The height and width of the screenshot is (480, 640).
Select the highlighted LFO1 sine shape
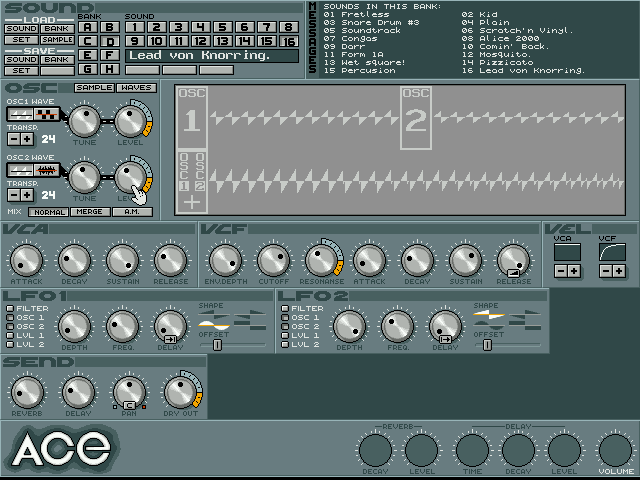click(213, 322)
